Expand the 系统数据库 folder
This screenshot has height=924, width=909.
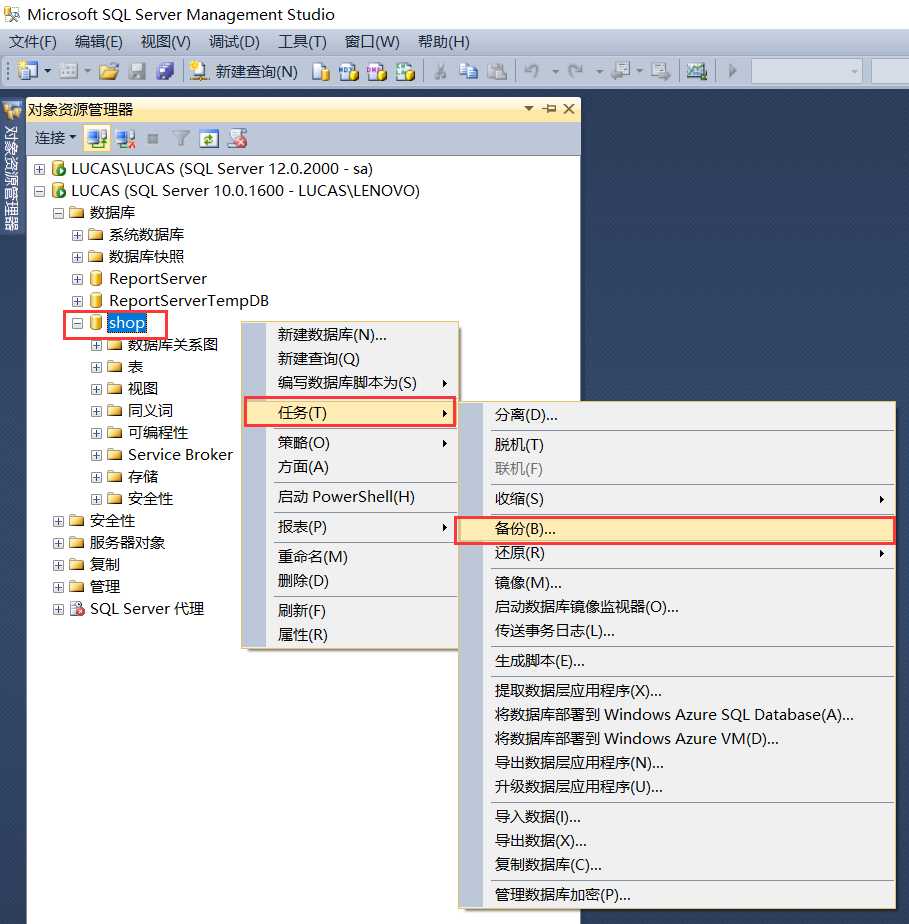point(77,235)
